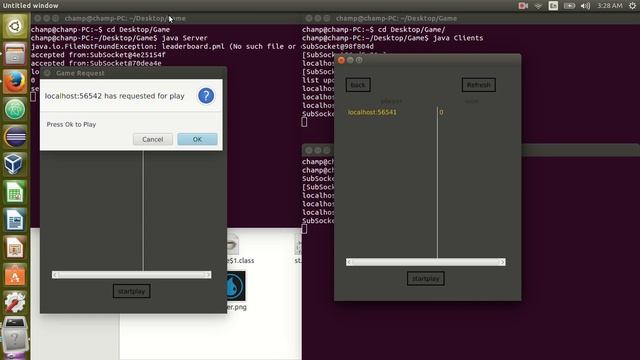Screen dimensions: 640x360
Task: Open LibreOffice Calc from the dock
Action: 15,192
